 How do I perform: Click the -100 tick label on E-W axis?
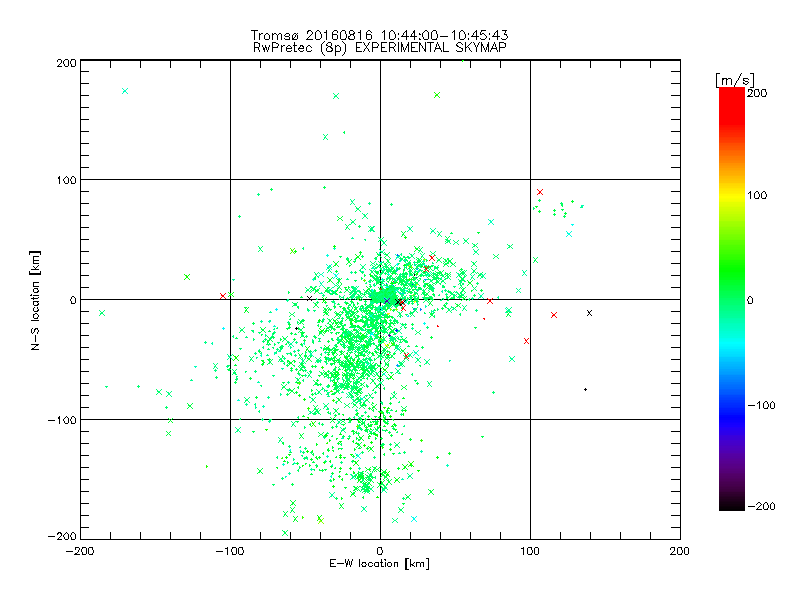point(230,552)
